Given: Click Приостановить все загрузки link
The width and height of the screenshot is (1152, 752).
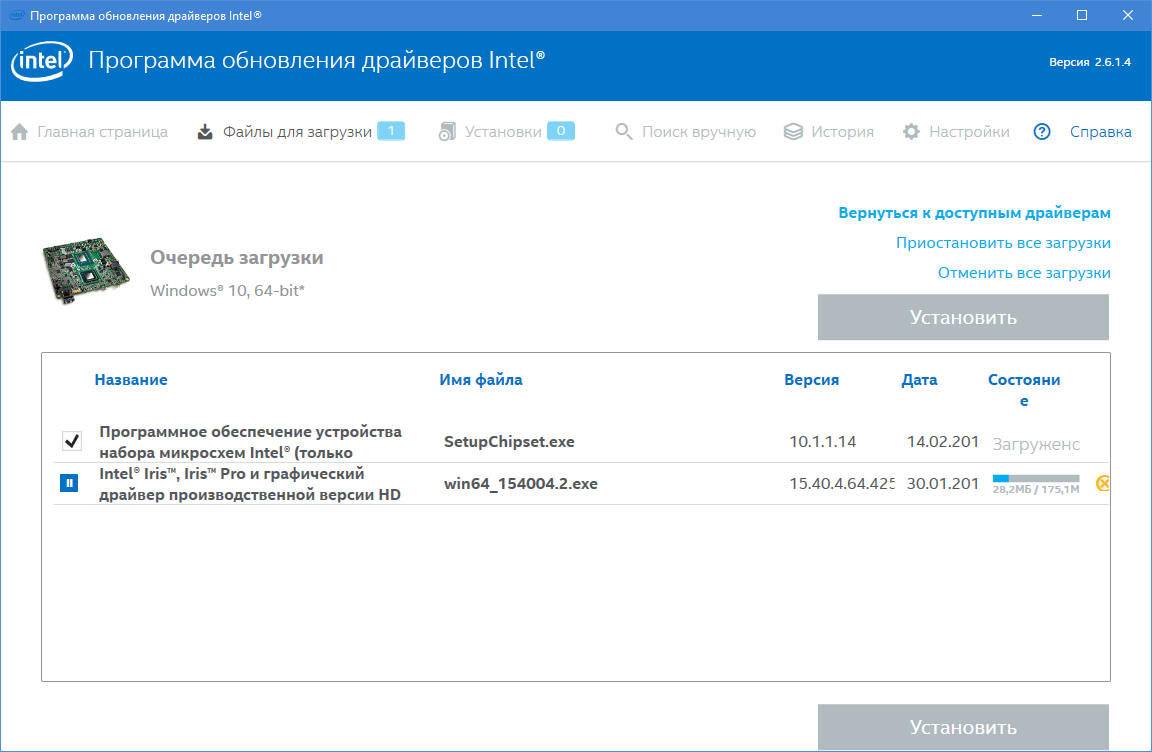Looking at the screenshot, I should pyautogui.click(x=1003, y=243).
